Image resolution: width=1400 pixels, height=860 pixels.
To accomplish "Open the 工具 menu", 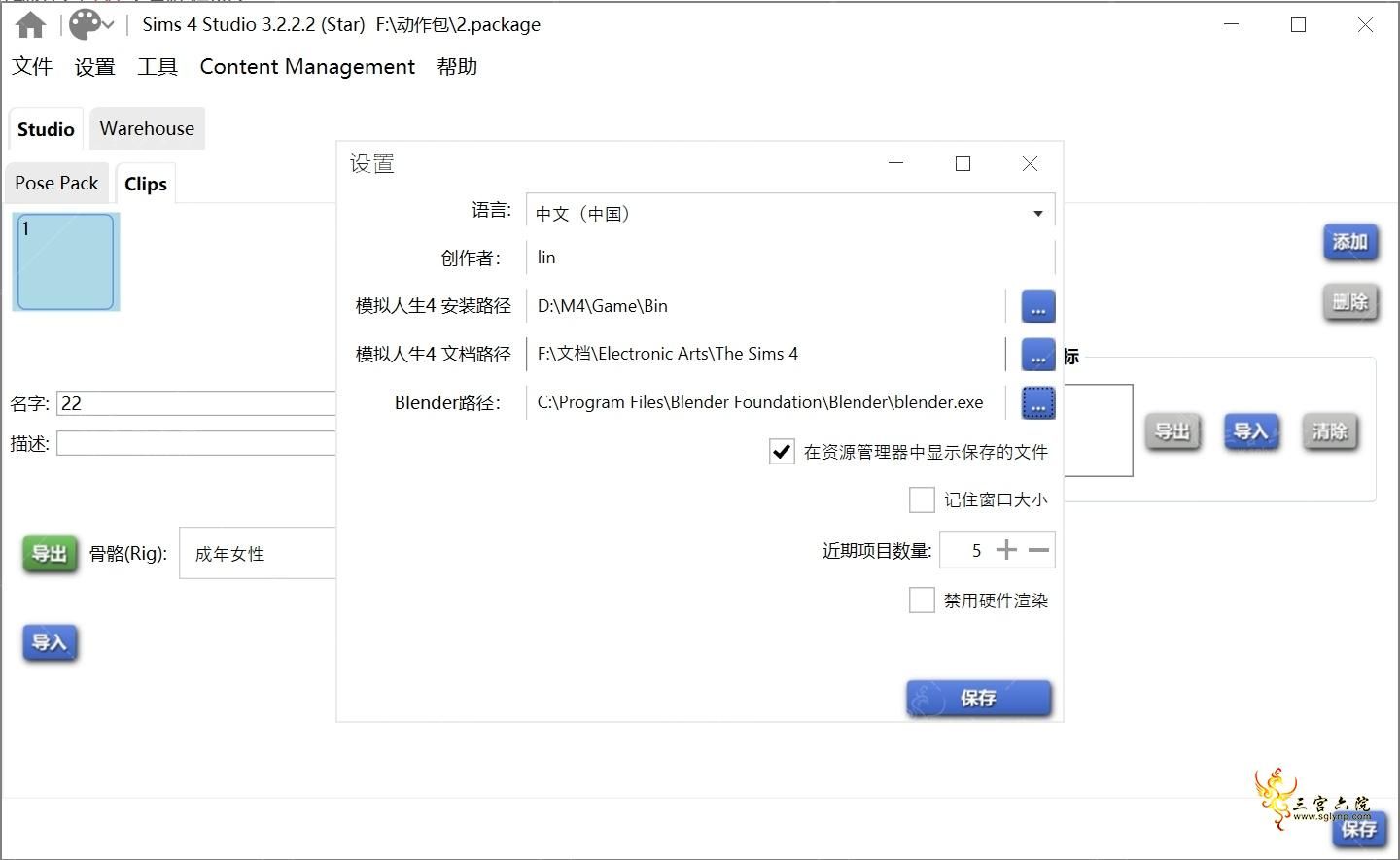I will click(157, 67).
